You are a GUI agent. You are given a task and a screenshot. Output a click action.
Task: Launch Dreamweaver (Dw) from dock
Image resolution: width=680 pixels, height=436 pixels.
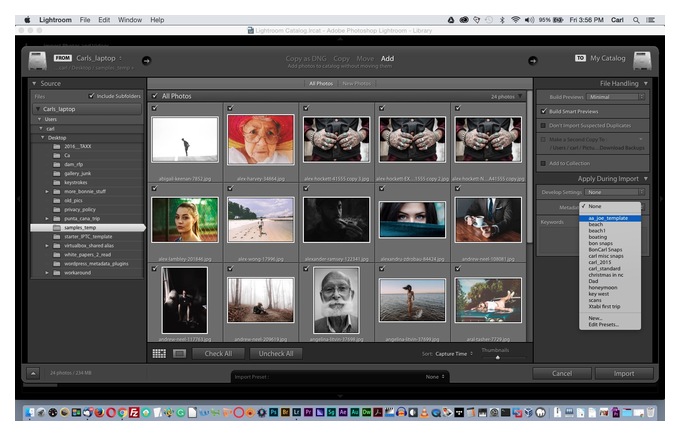pos(366,412)
